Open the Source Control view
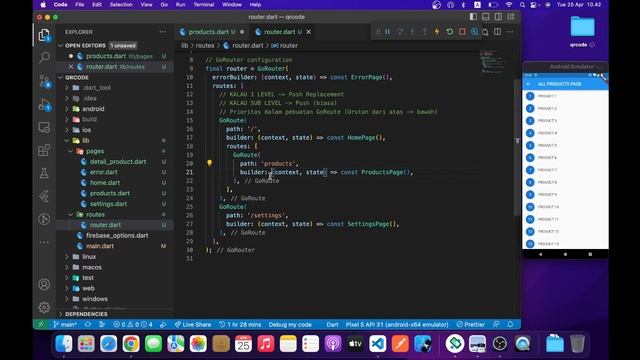Screen dimensions: 640x360 coord(44,82)
